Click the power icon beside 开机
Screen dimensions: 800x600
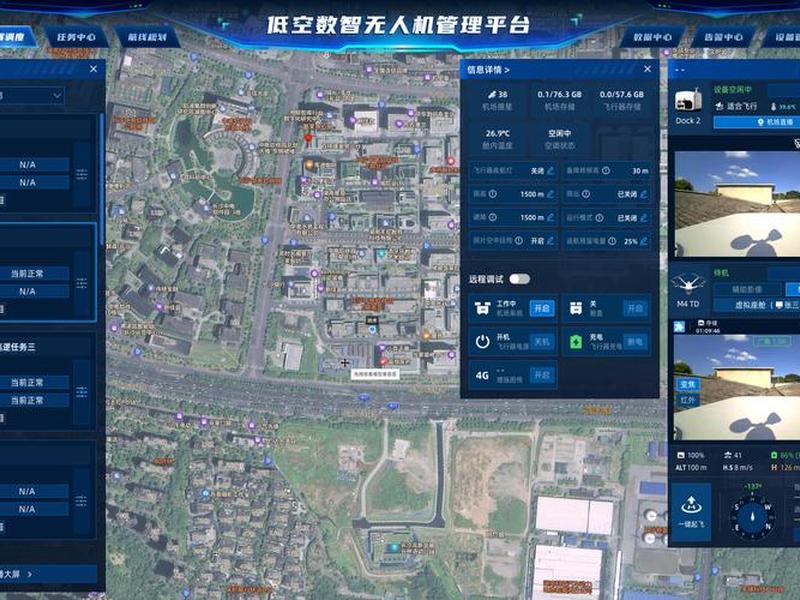pos(482,342)
